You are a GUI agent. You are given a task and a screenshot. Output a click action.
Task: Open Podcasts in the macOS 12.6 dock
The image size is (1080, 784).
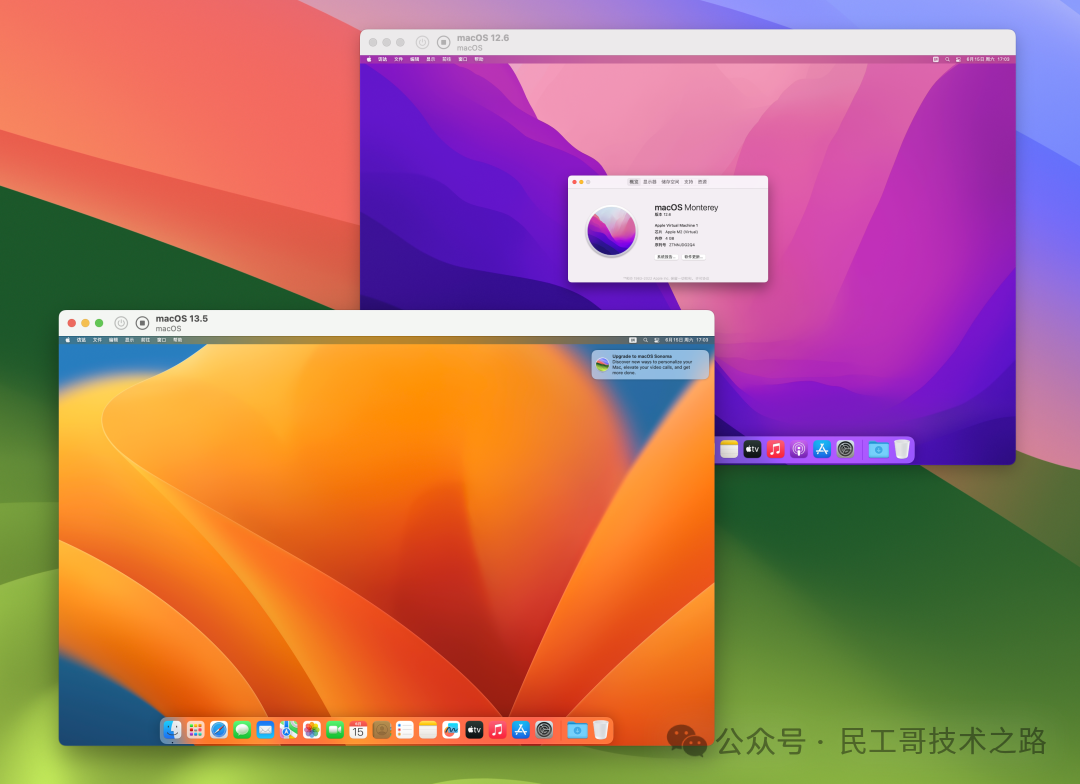(x=799, y=449)
